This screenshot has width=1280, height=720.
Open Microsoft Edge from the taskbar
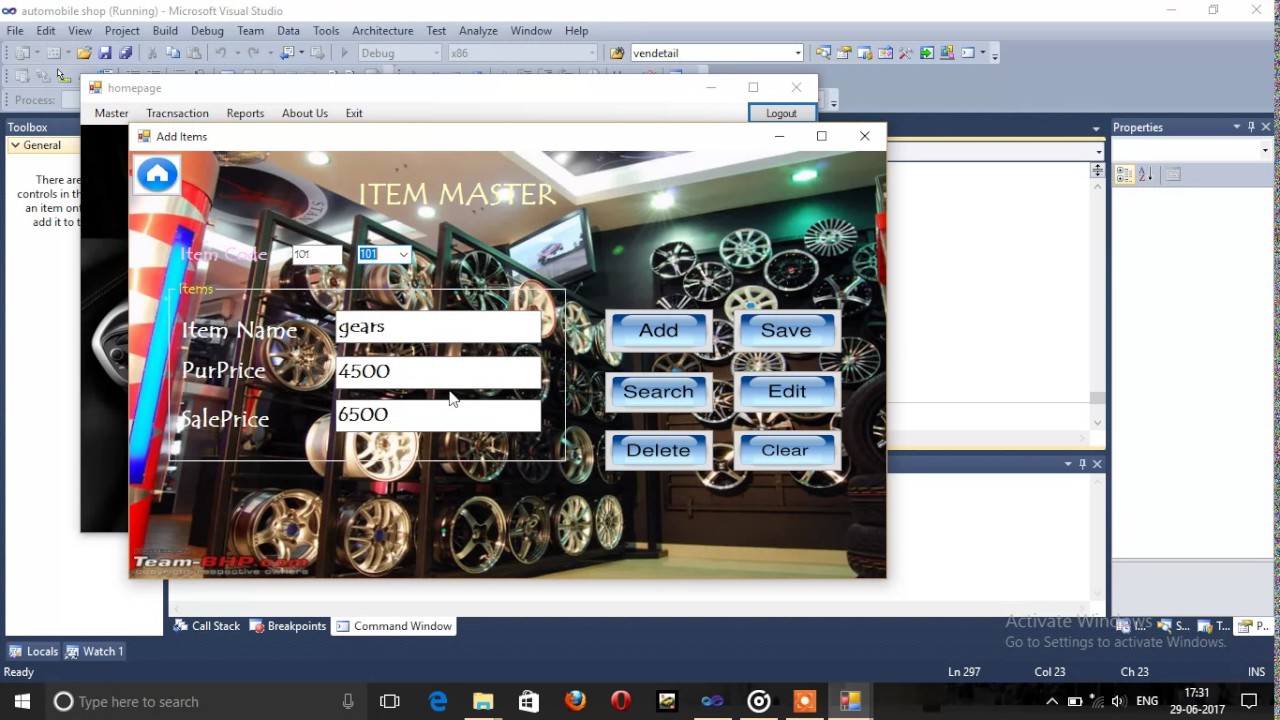(x=438, y=701)
